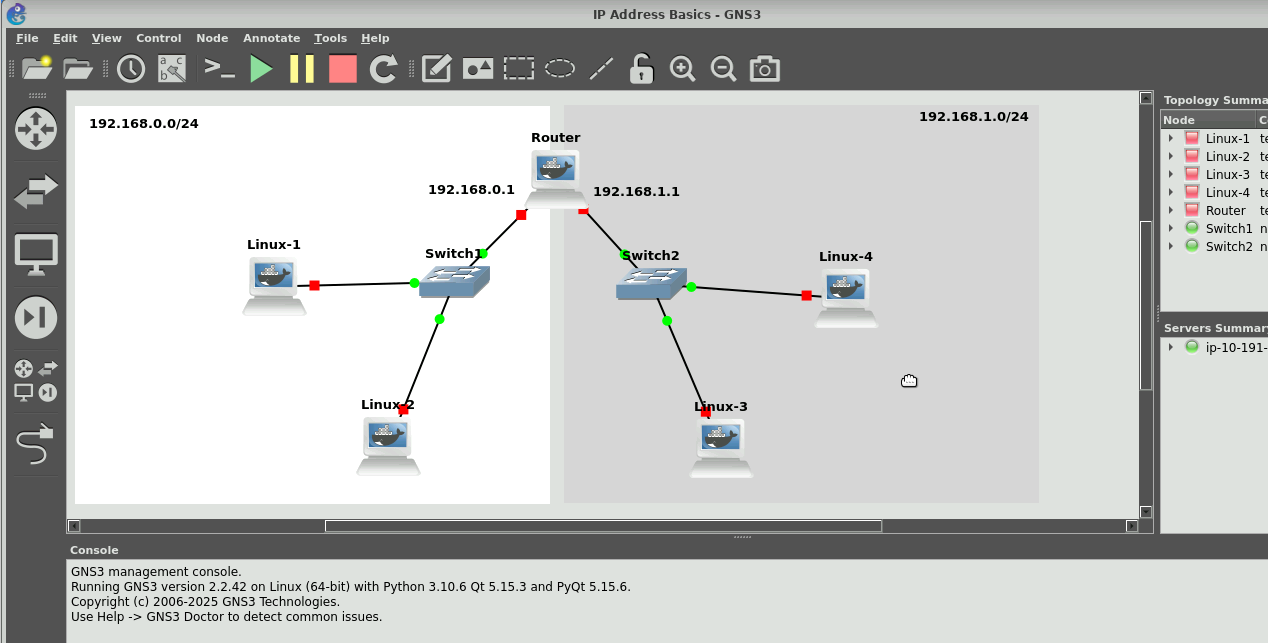Image resolution: width=1268 pixels, height=643 pixels.
Task: Toggle lock on all items with padlock
Action: tap(641, 69)
